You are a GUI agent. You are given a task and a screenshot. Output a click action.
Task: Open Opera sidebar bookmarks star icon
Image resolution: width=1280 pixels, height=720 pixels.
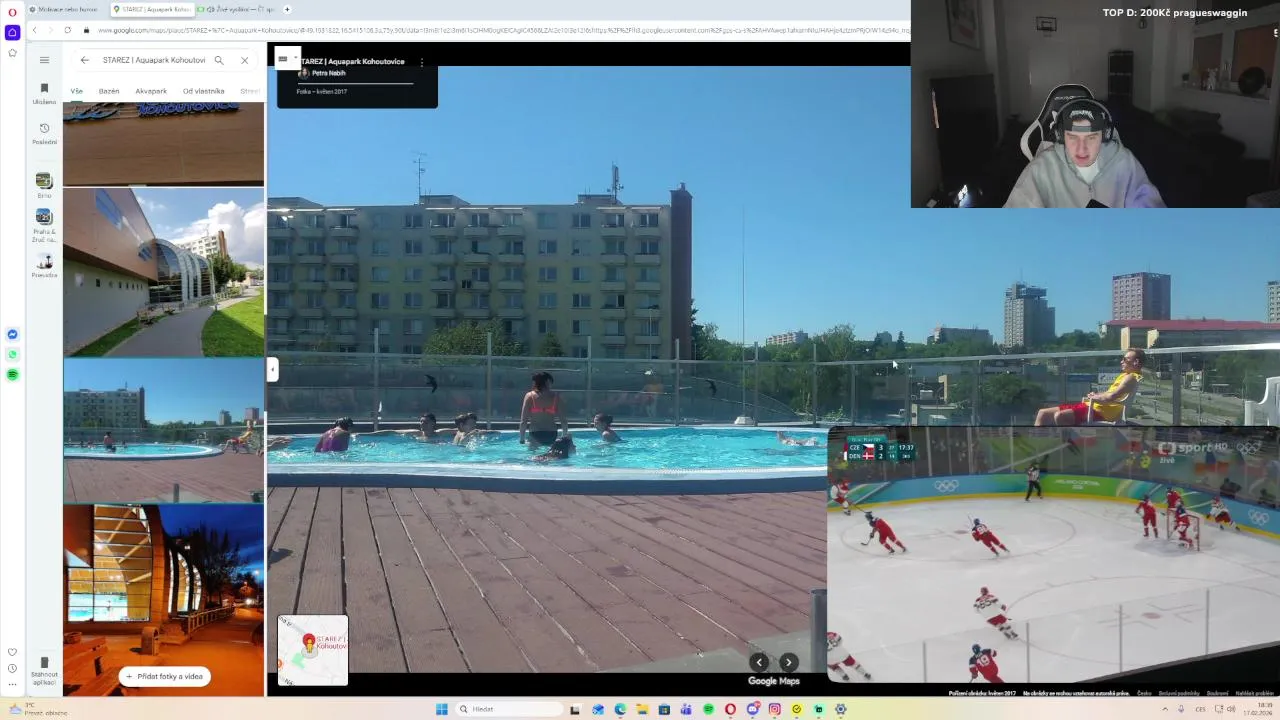pyautogui.click(x=12, y=53)
